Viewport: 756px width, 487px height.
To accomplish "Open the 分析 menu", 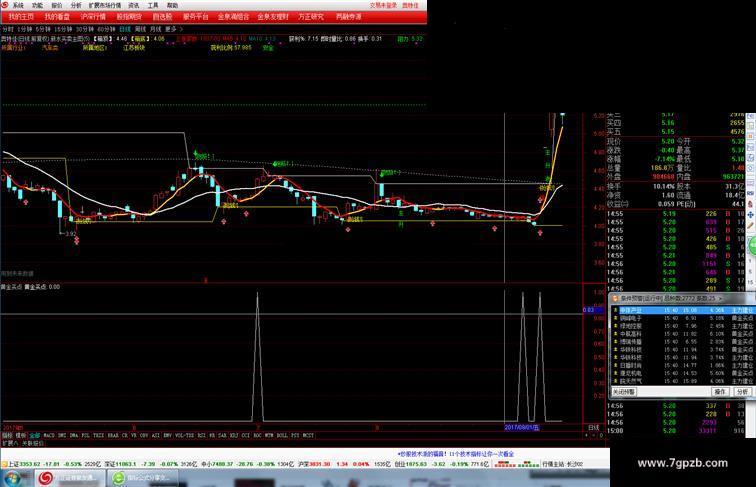I will (x=76, y=5).
